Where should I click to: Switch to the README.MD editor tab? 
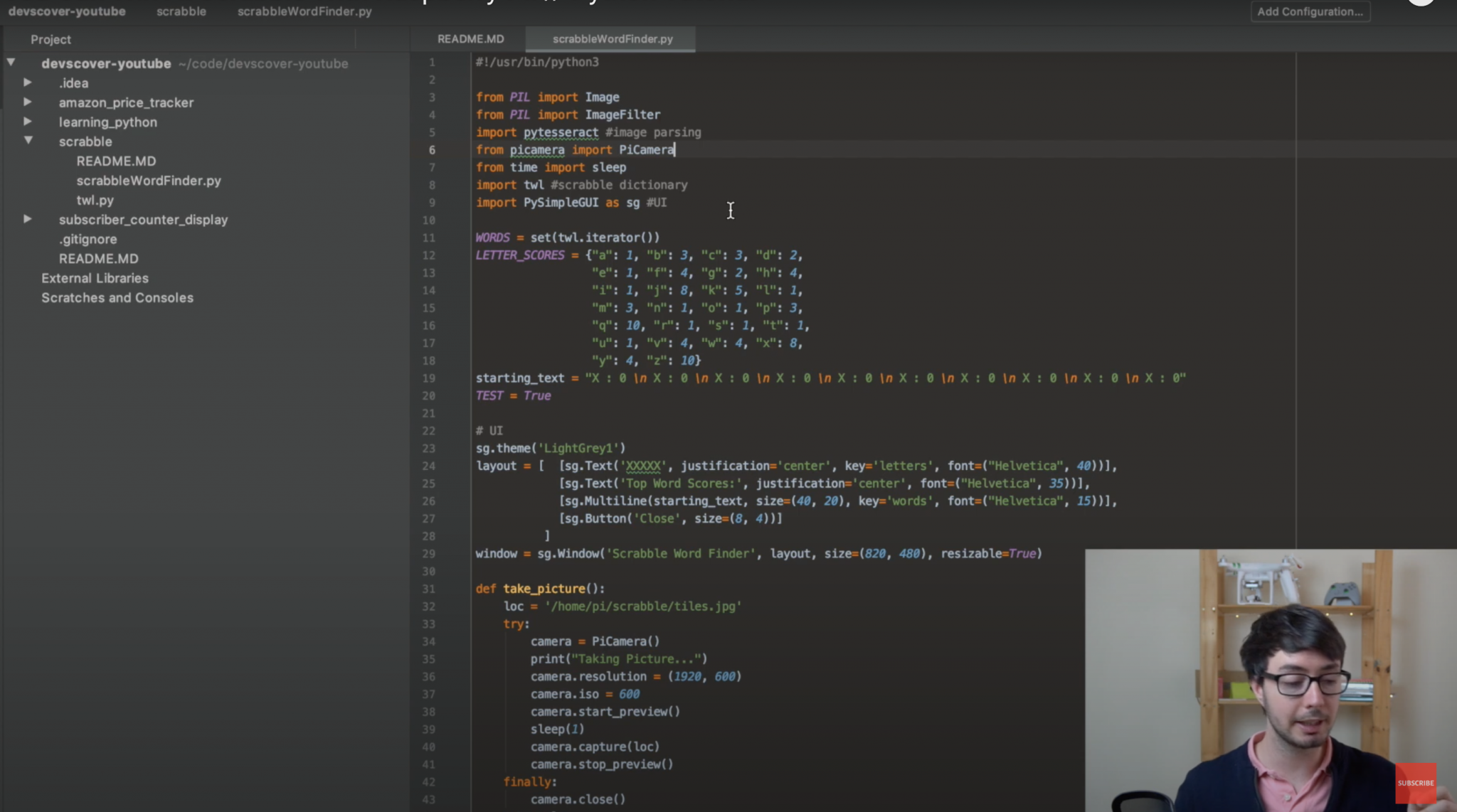coord(470,39)
